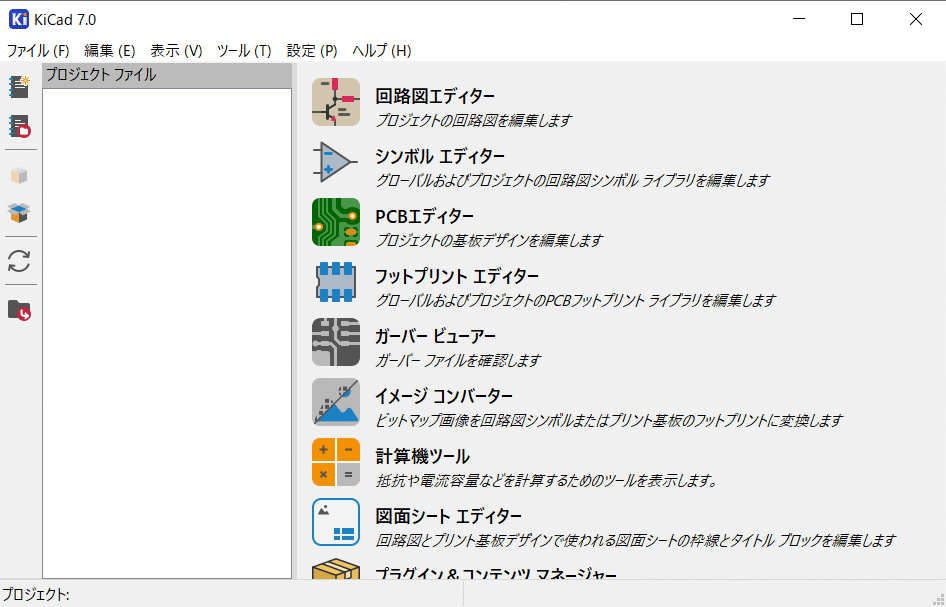Click the 抵抗や電流容量 calculator description text
Viewport: 946px width, 607px height.
coord(547,481)
